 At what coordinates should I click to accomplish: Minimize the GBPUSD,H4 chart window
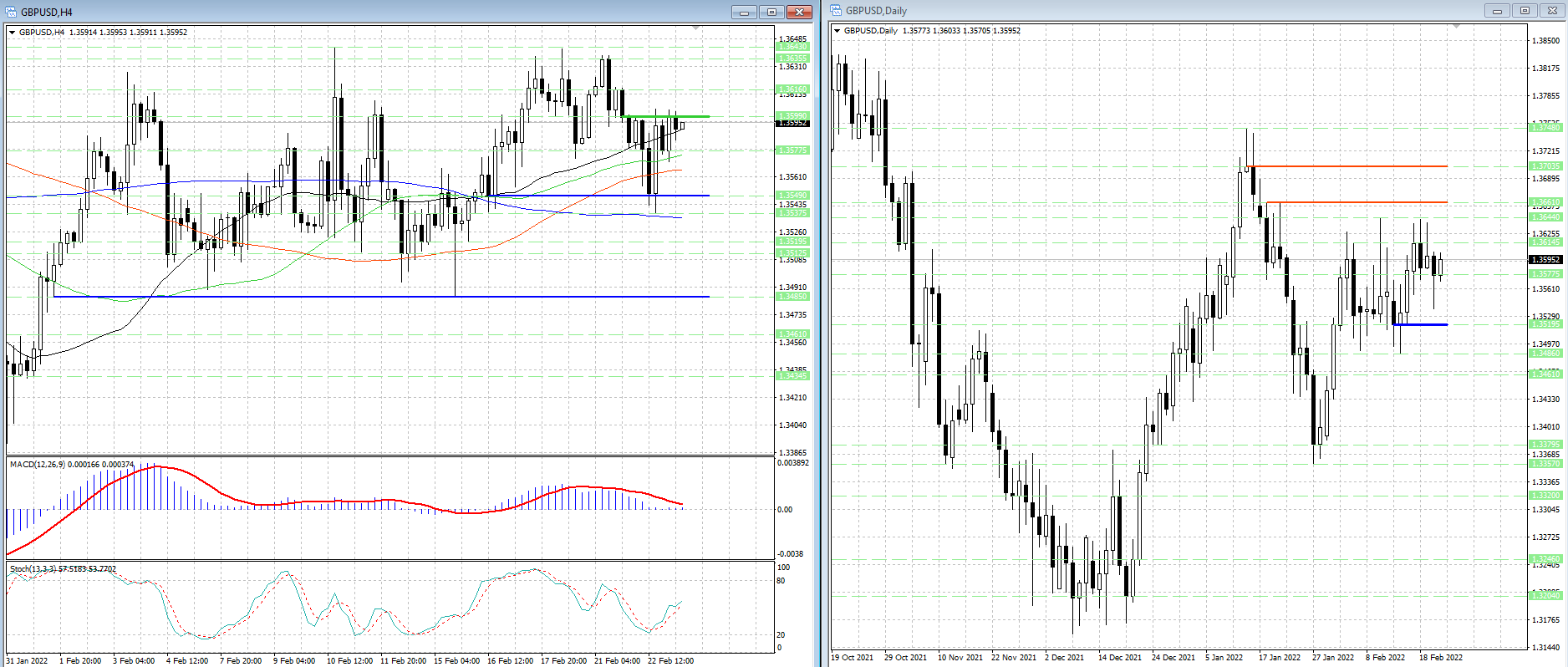[744, 12]
